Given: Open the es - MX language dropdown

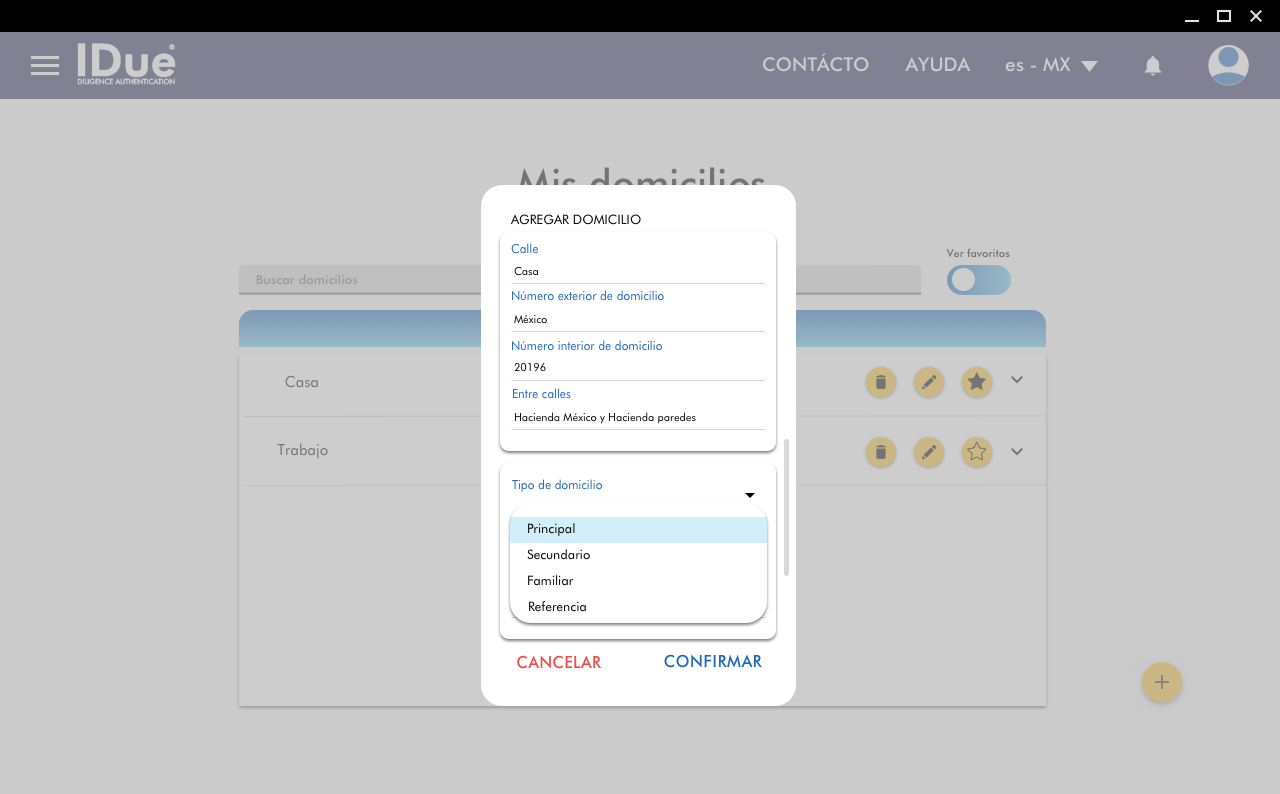Looking at the screenshot, I should [1051, 66].
